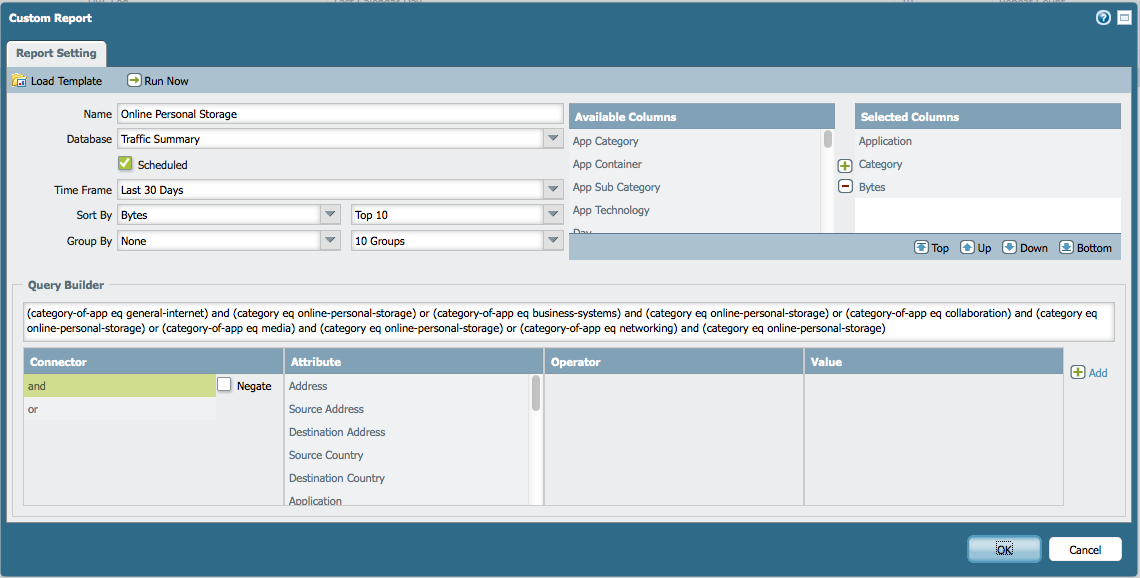Screen dimensions: 1140x578
Task: Expand the Sort By Bytes dropdown
Action: pyautogui.click(x=331, y=214)
